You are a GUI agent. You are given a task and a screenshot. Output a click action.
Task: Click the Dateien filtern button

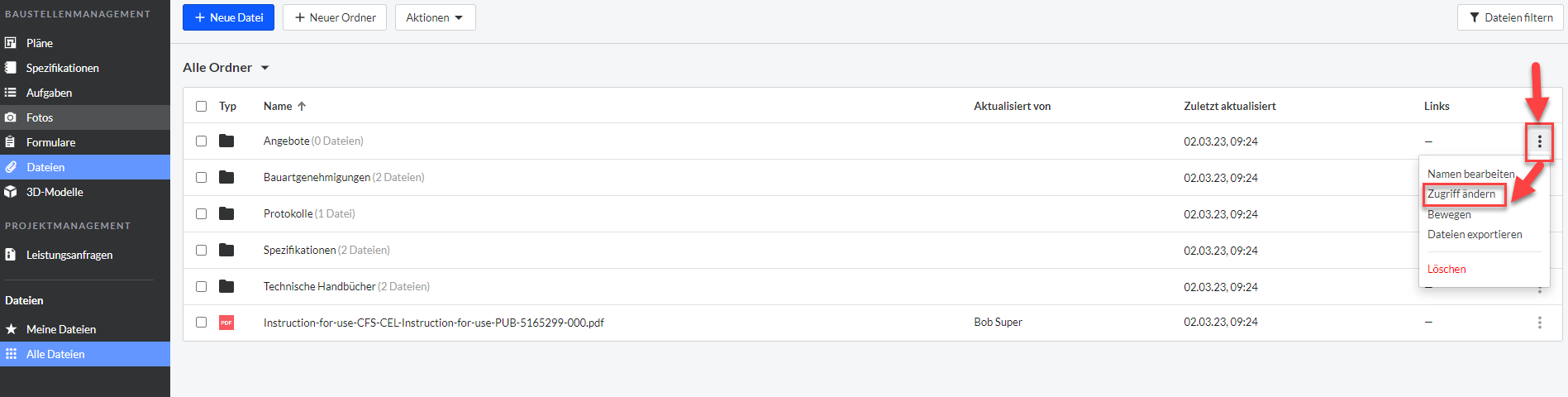point(1510,17)
